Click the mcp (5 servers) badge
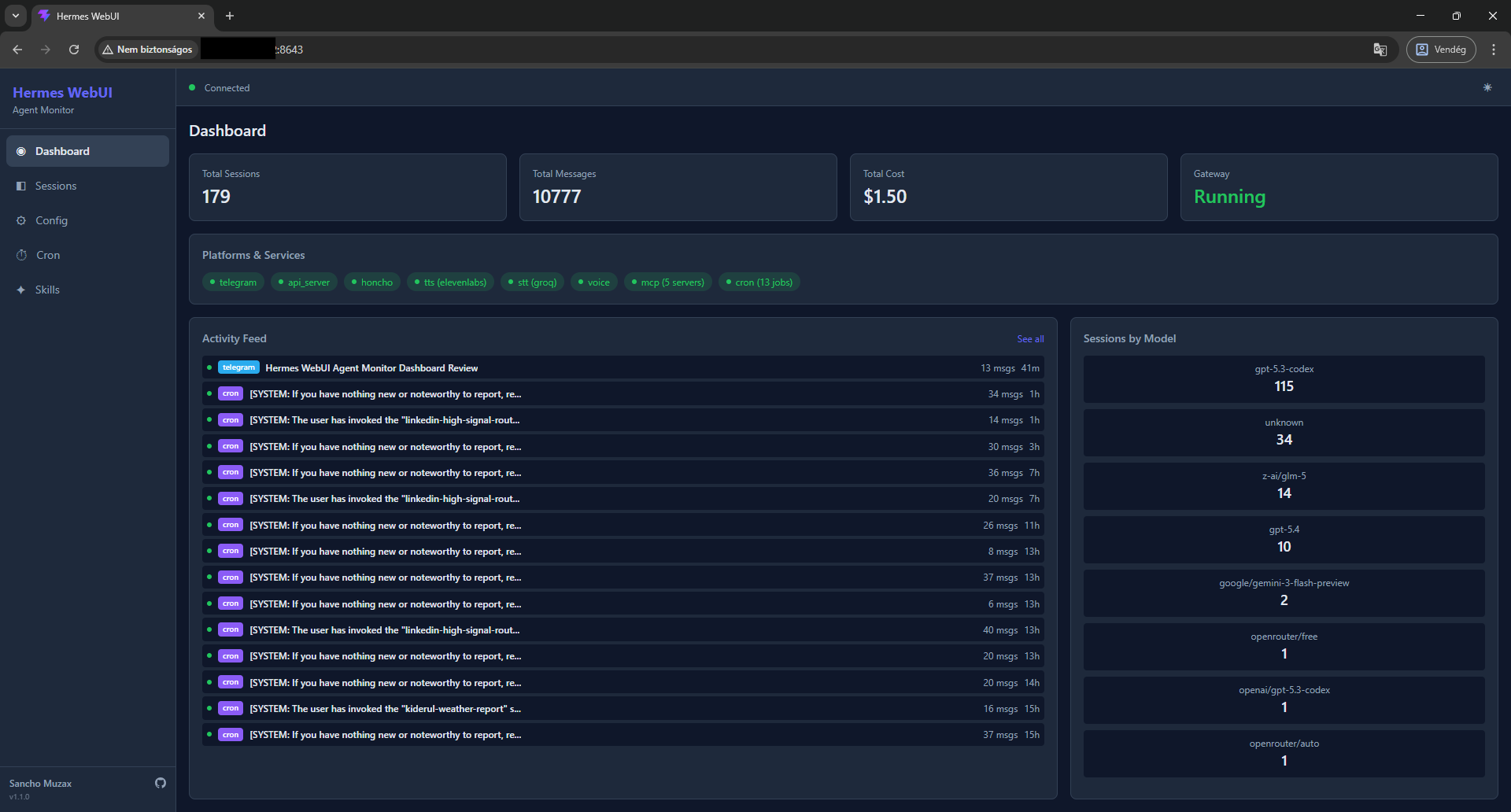 (668, 282)
